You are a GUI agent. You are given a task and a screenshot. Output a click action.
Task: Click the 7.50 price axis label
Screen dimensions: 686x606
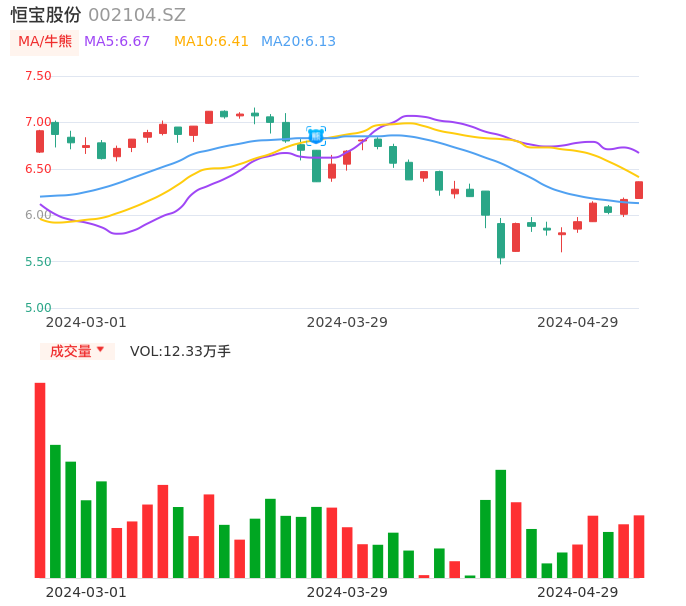(x=38, y=76)
